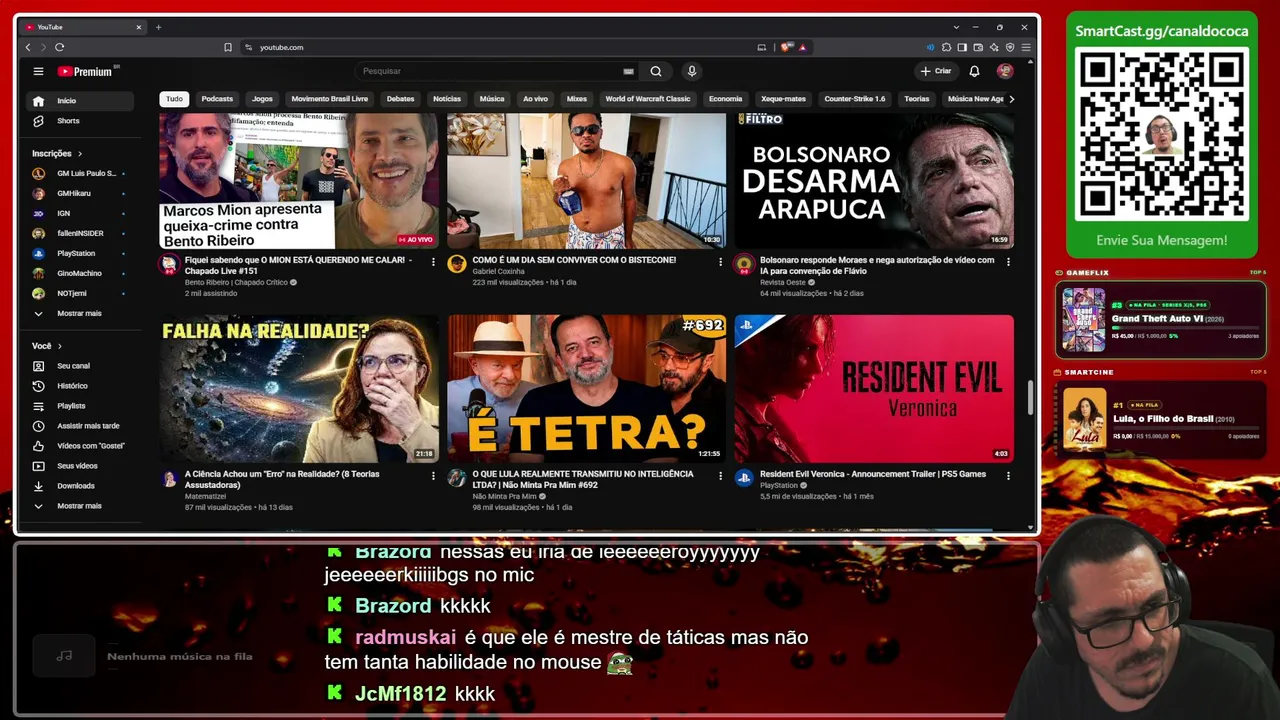Open Falha na Realidade video thumbnail
The height and width of the screenshot is (720, 1280).
pyautogui.click(x=299, y=389)
